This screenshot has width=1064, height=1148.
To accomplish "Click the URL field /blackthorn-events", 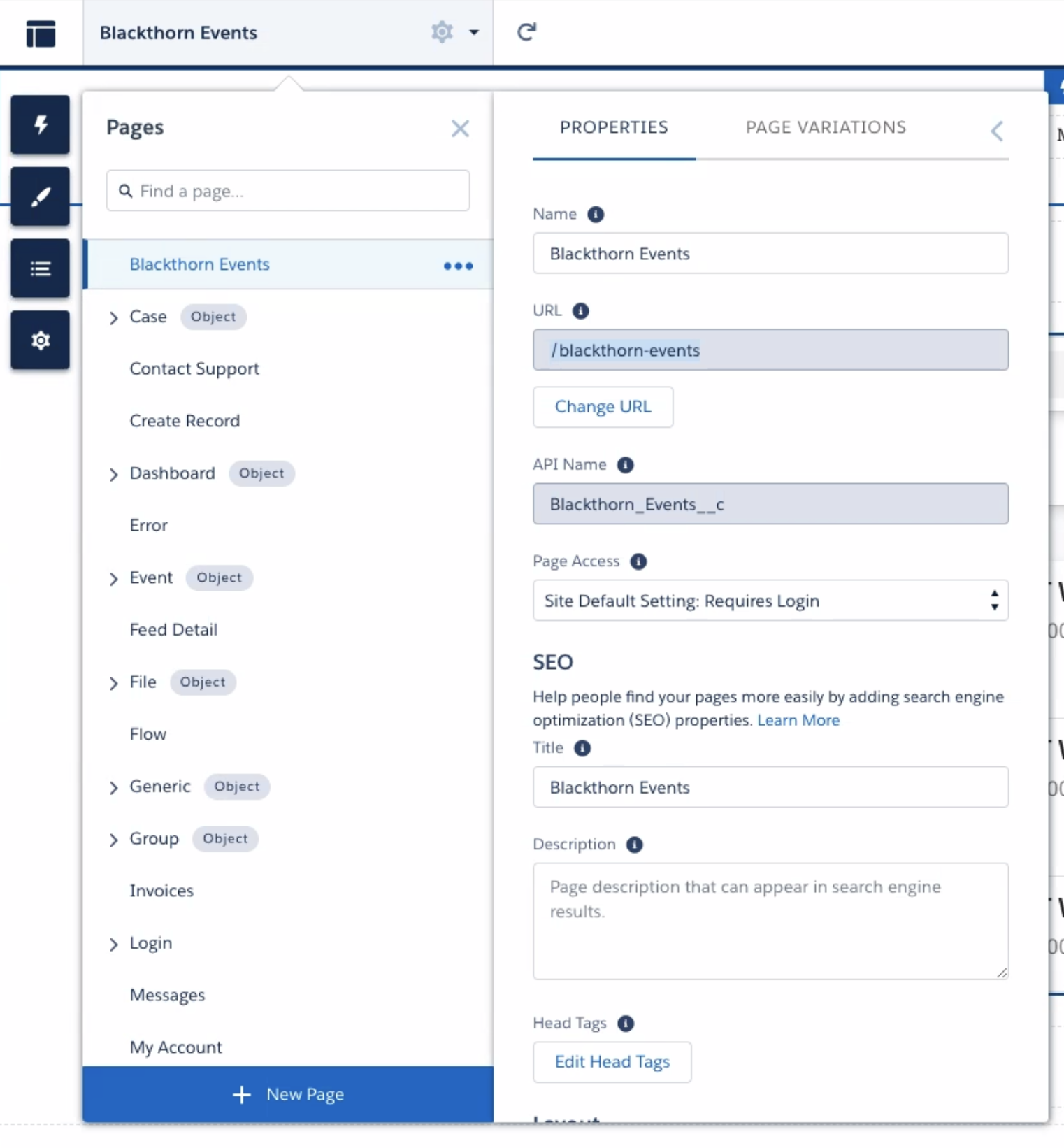I will (x=770, y=350).
